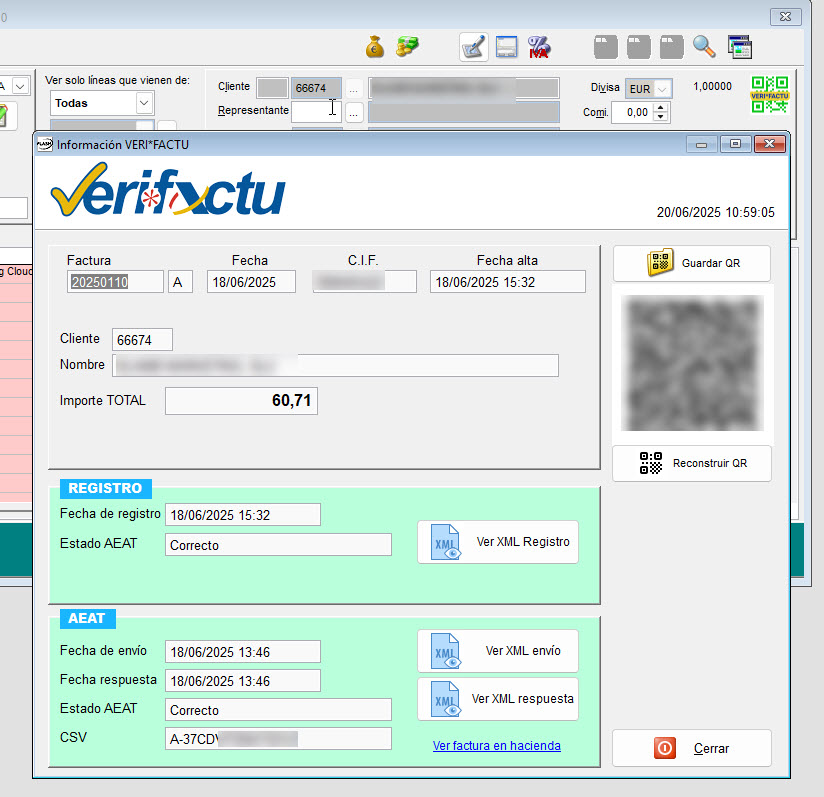Viewport: 824px width, 797px height.
Task: Click the Factura number field 20250110
Action: pos(115,283)
